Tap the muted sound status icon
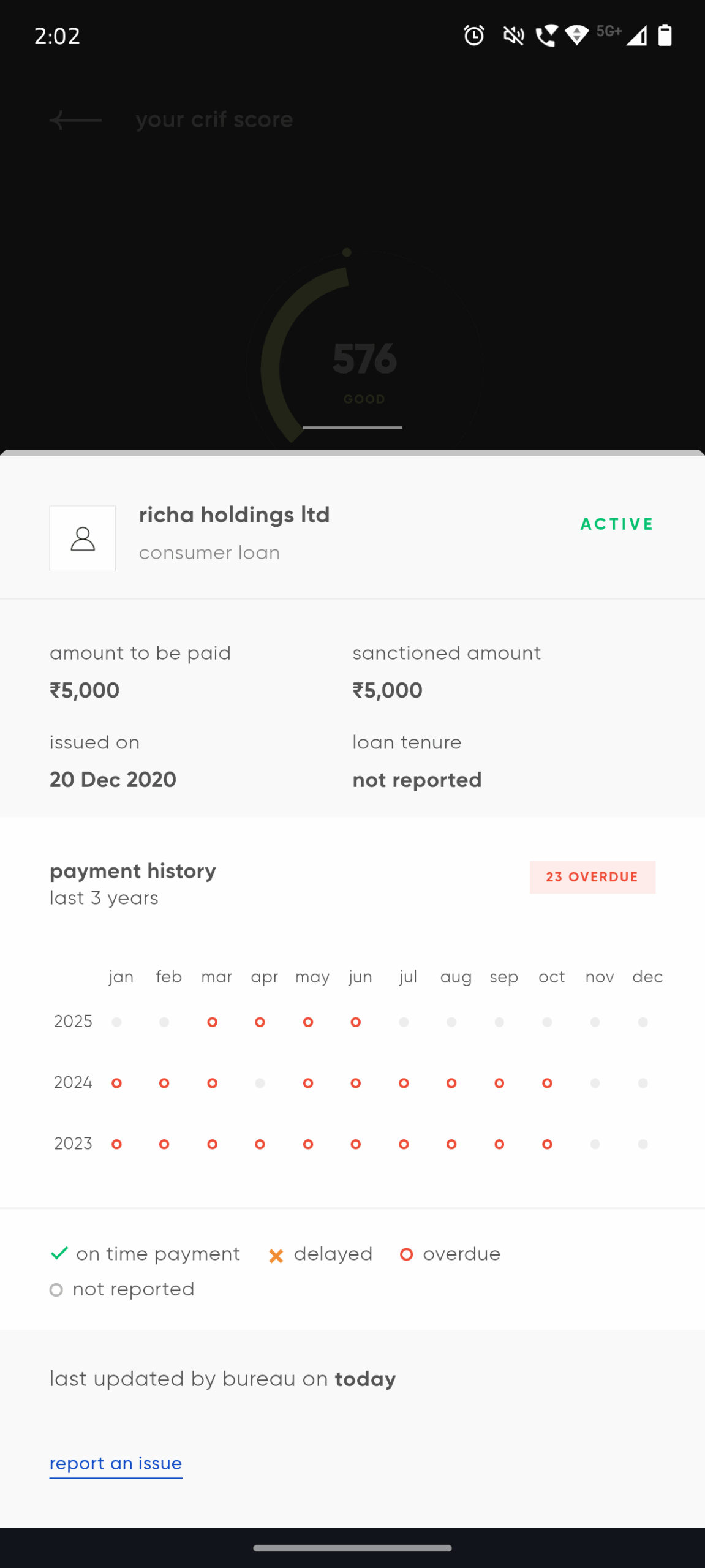This screenshot has height=1568, width=705. tap(513, 36)
